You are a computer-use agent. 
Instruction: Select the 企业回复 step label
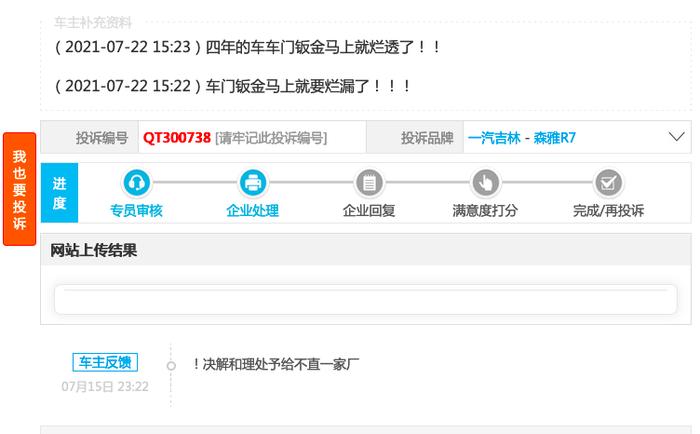pos(369,210)
